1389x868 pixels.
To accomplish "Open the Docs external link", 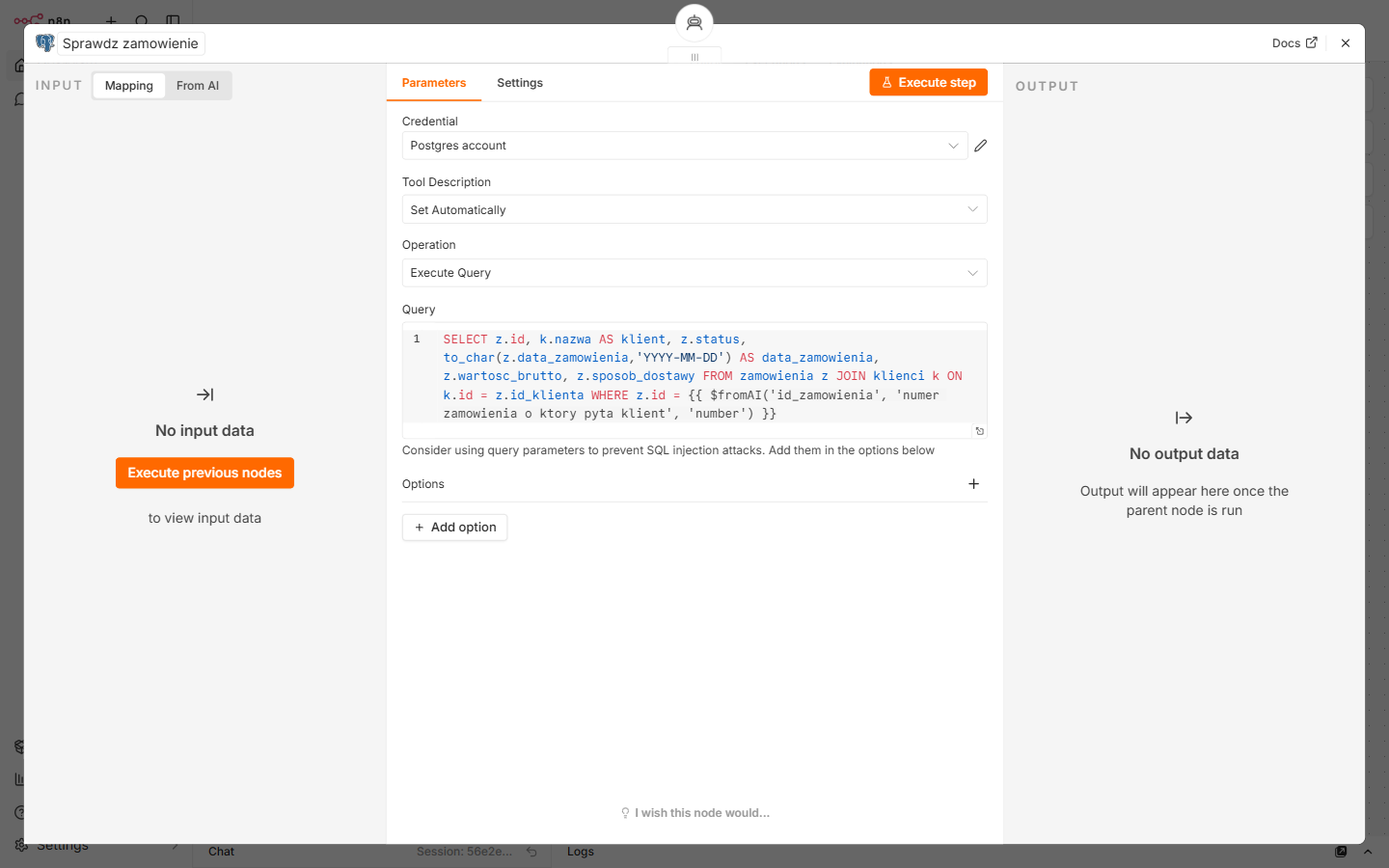I will [1294, 43].
